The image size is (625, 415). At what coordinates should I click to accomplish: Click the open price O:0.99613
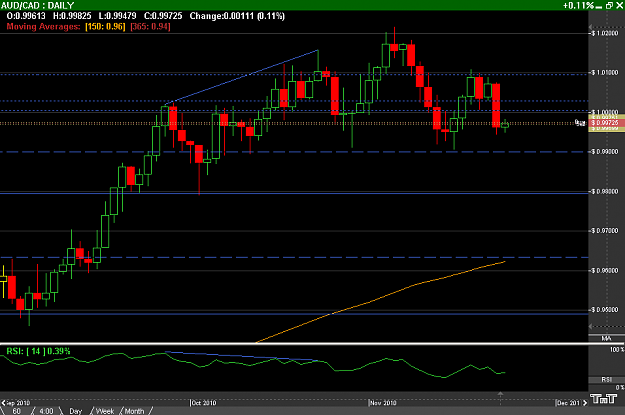click(x=26, y=16)
